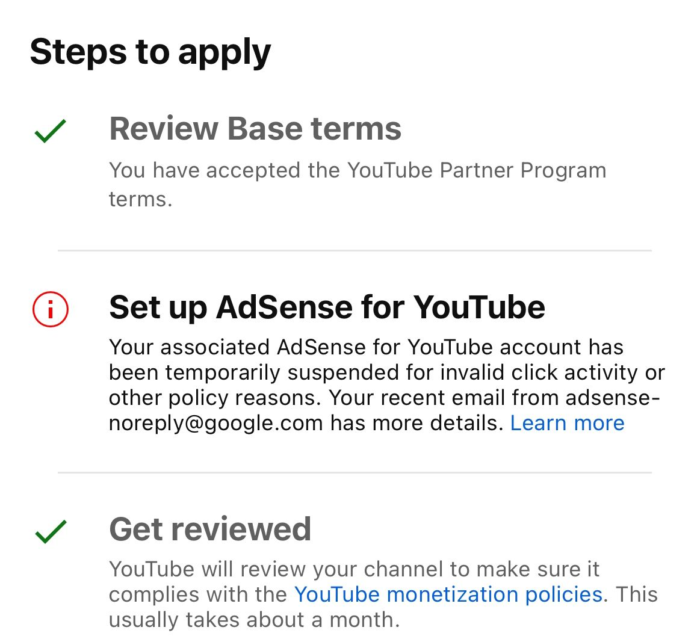The image size is (700, 642).
Task: Click the 'usually takes about a month' text
Action: [x=254, y=620]
